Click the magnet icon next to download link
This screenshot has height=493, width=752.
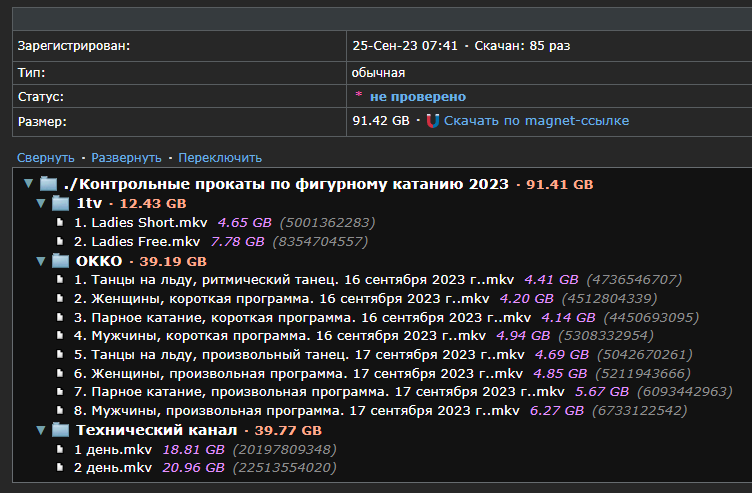point(432,121)
